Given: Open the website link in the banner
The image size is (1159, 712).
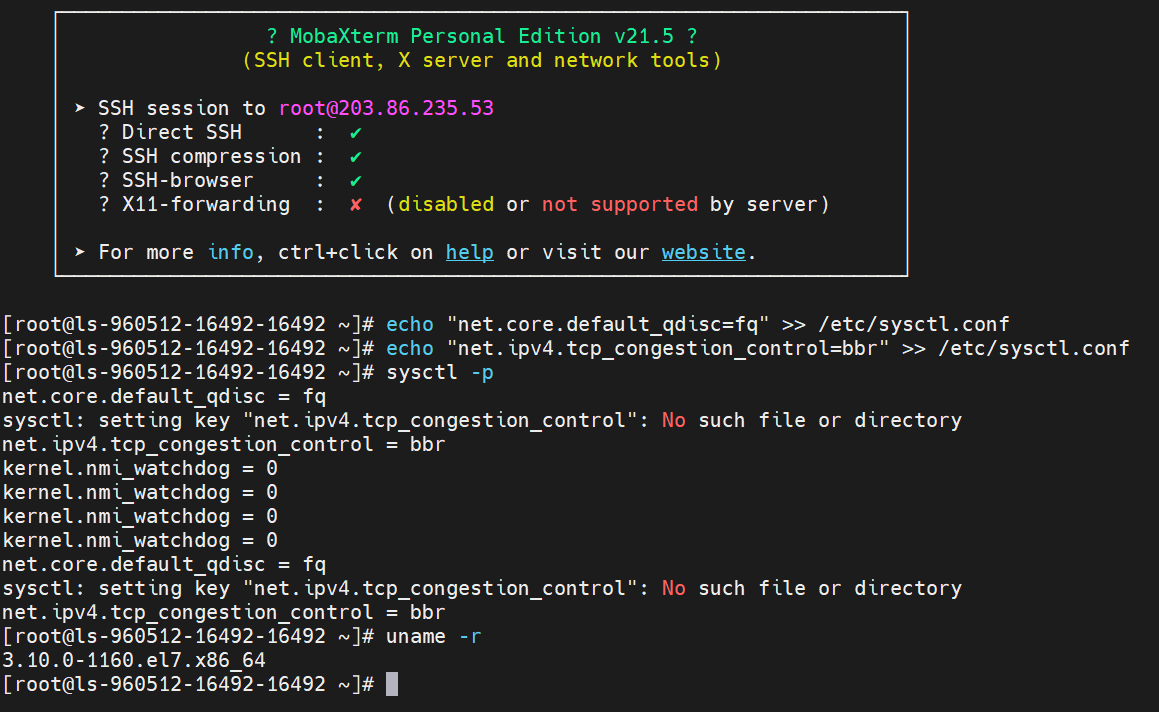Looking at the screenshot, I should 703,252.
